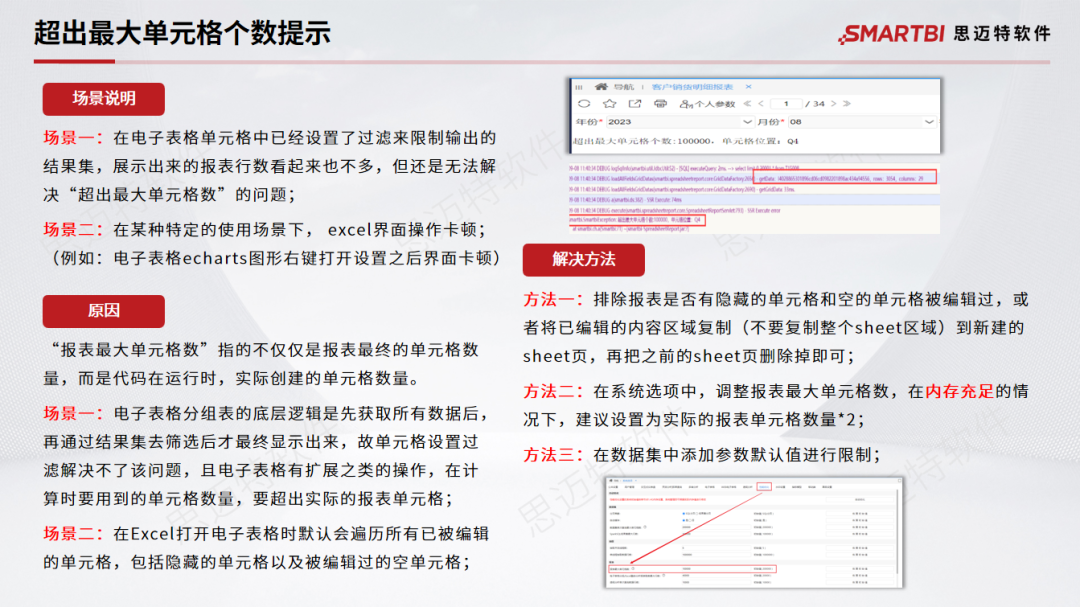Click the help tooltip icon beside the cell-count setting
The image size is (1080, 607).
[x=635, y=569]
